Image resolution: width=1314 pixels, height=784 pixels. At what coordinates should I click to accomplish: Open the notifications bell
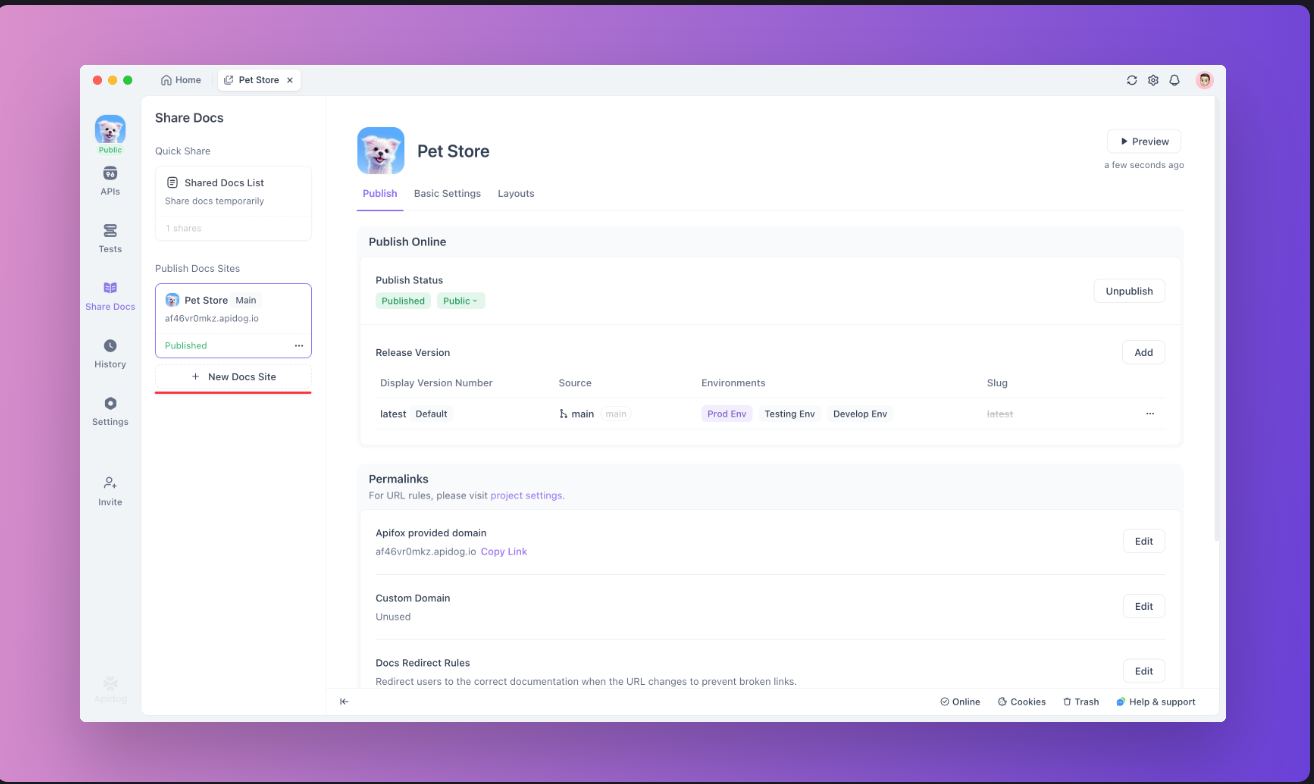(x=1175, y=80)
